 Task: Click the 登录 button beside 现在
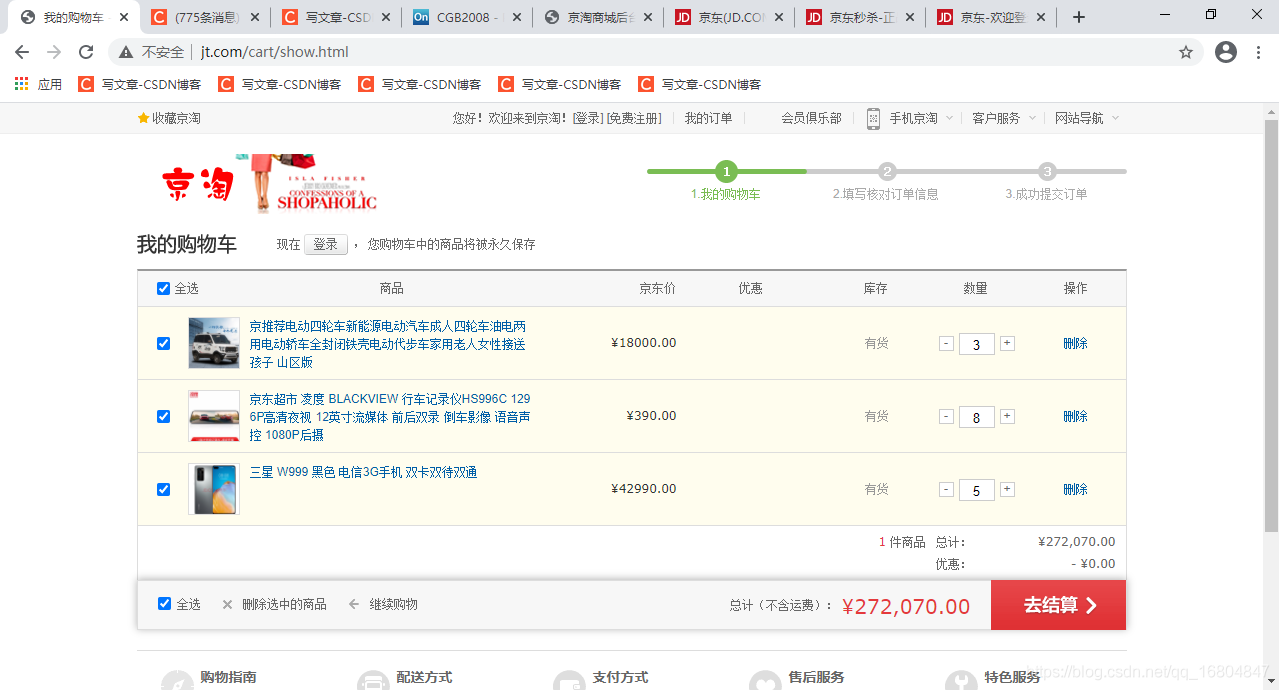tap(326, 244)
